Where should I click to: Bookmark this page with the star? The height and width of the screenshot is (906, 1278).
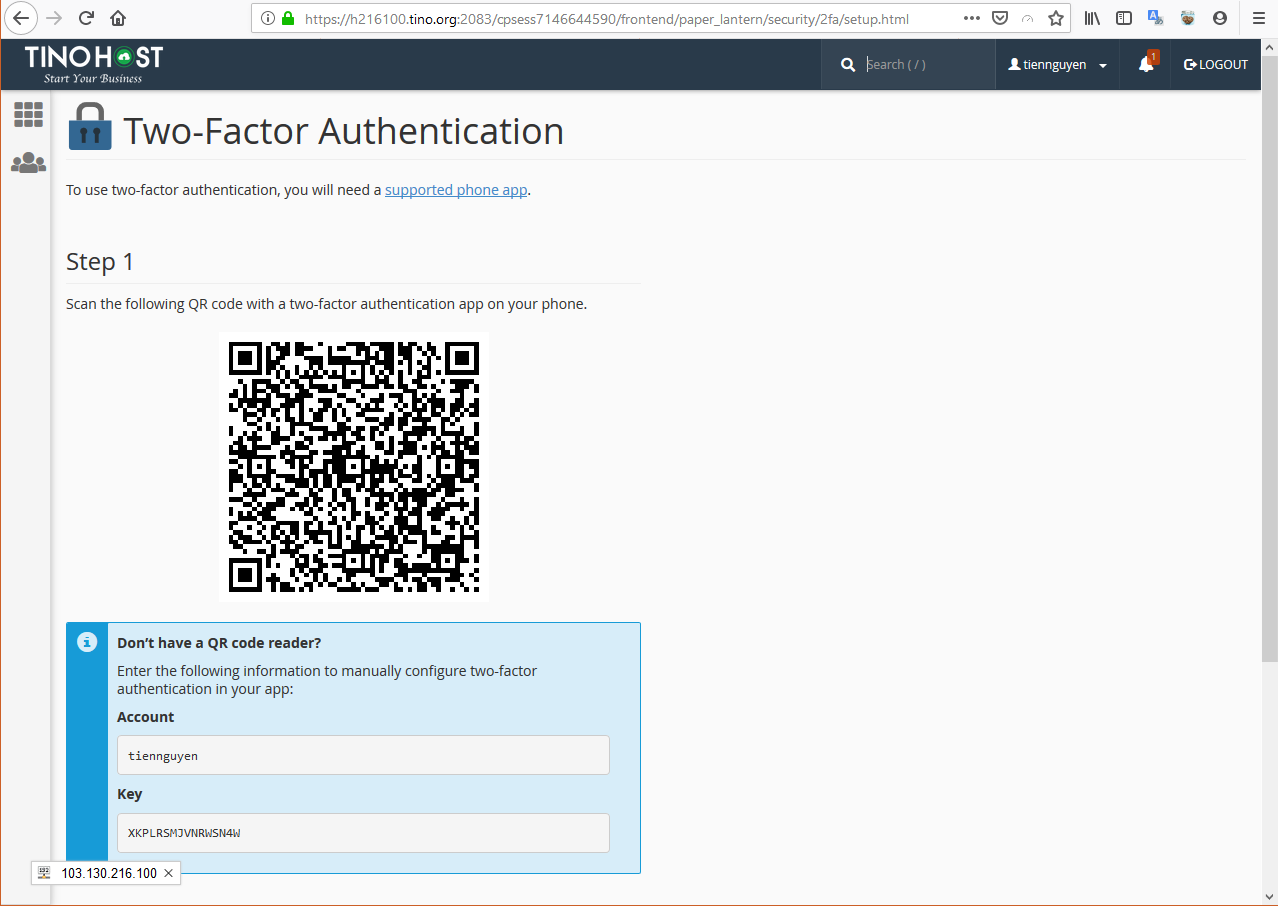click(x=1056, y=18)
